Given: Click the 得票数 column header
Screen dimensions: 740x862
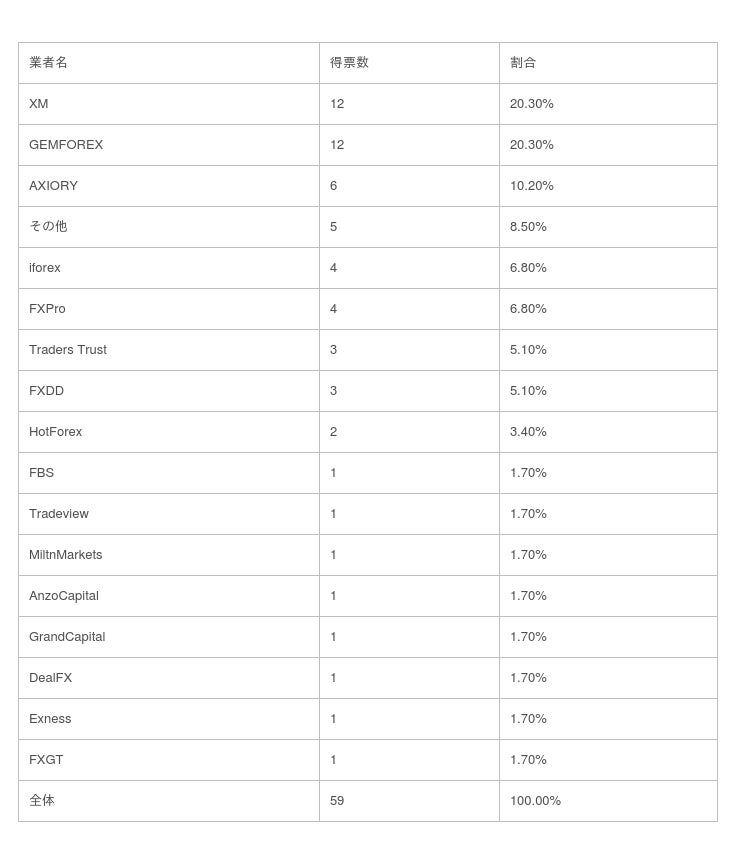Looking at the screenshot, I should 349,62.
